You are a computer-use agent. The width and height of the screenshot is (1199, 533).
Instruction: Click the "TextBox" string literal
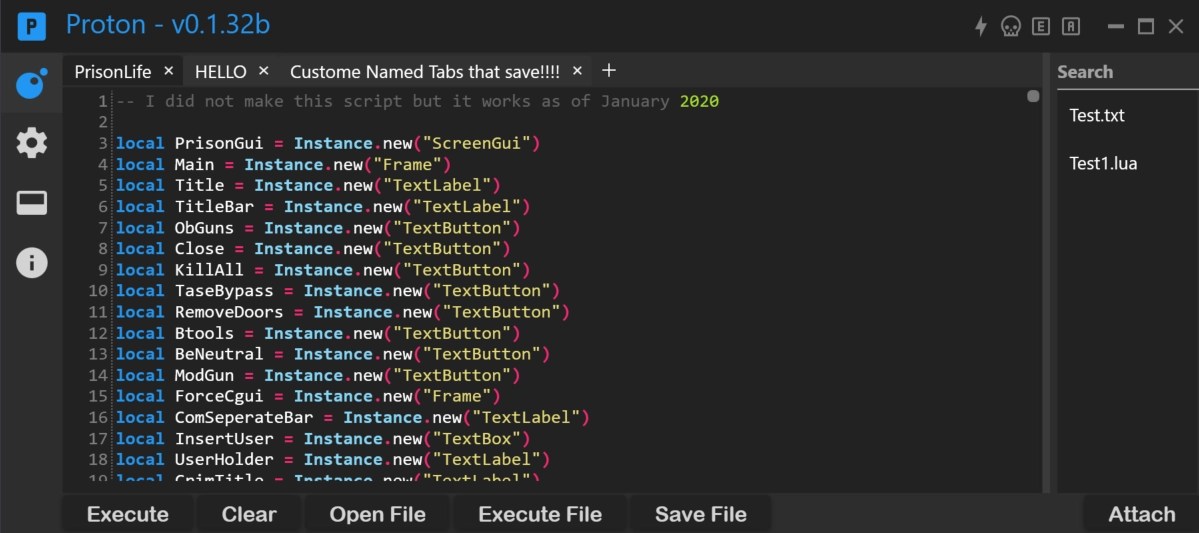point(476,439)
